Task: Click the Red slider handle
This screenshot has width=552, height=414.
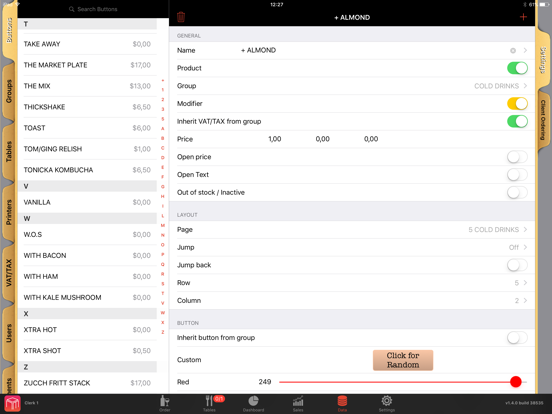Action: click(x=516, y=382)
